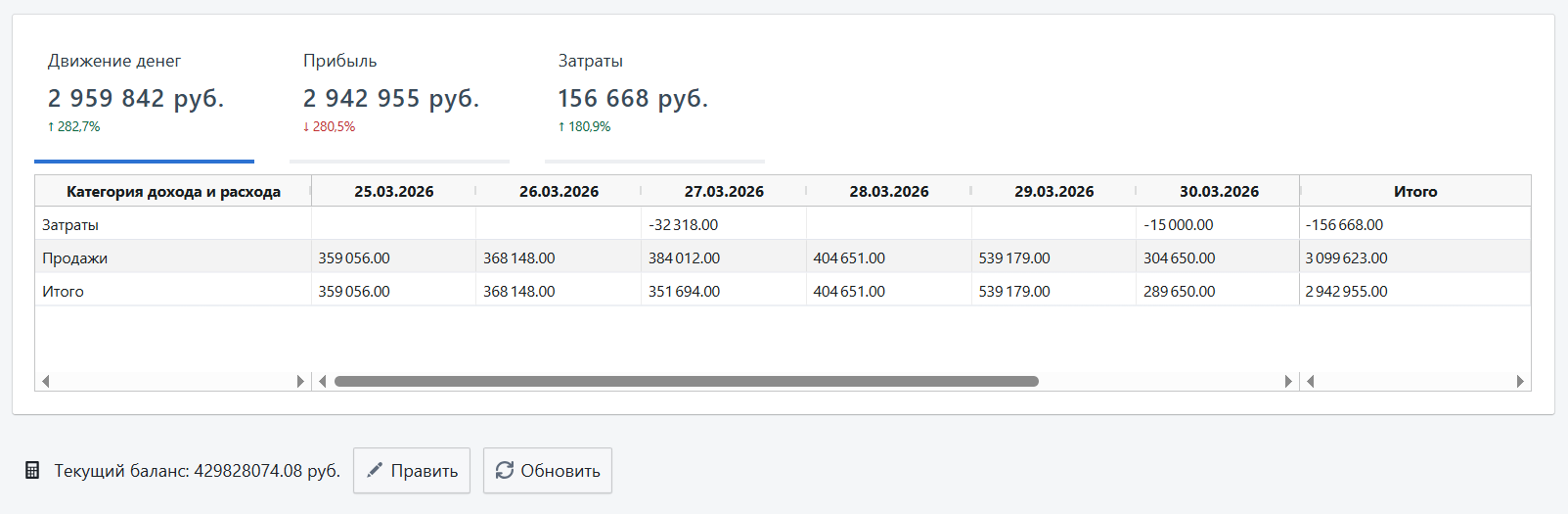The height and width of the screenshot is (514, 1568).
Task: Select the Продажи row label
Action: [x=75, y=258]
